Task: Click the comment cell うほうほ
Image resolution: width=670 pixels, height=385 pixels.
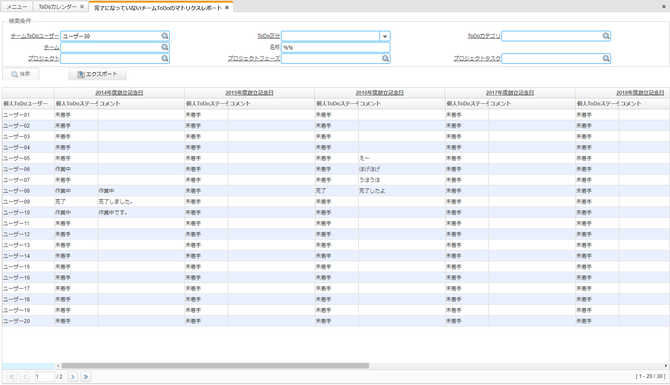Action: 401,180
